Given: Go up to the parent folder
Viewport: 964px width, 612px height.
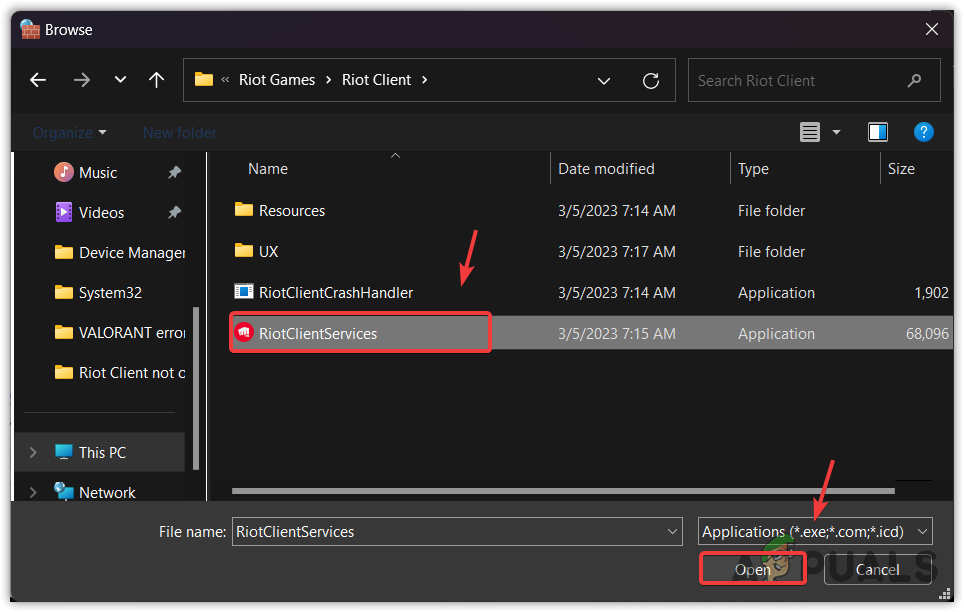Looking at the screenshot, I should click(x=156, y=79).
